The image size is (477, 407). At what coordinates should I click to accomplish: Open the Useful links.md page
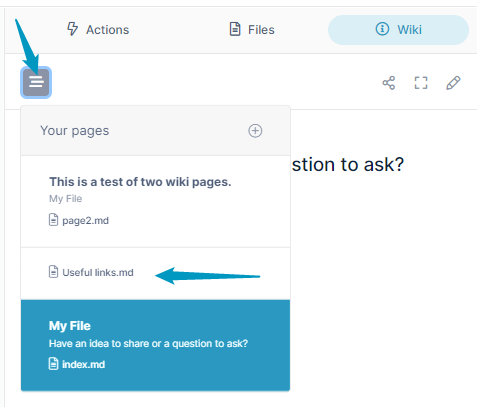tap(155, 273)
